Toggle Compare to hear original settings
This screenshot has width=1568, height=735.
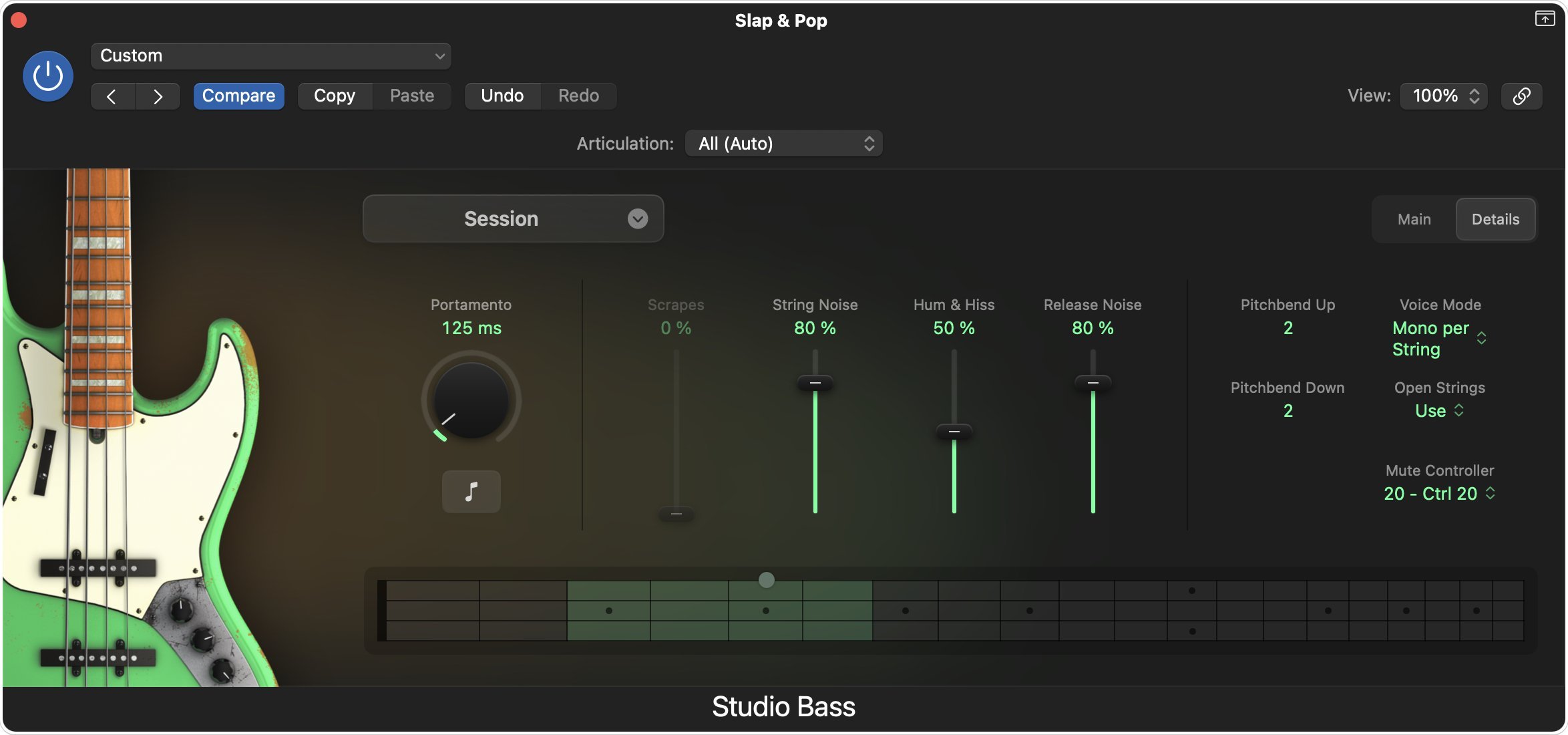(238, 96)
